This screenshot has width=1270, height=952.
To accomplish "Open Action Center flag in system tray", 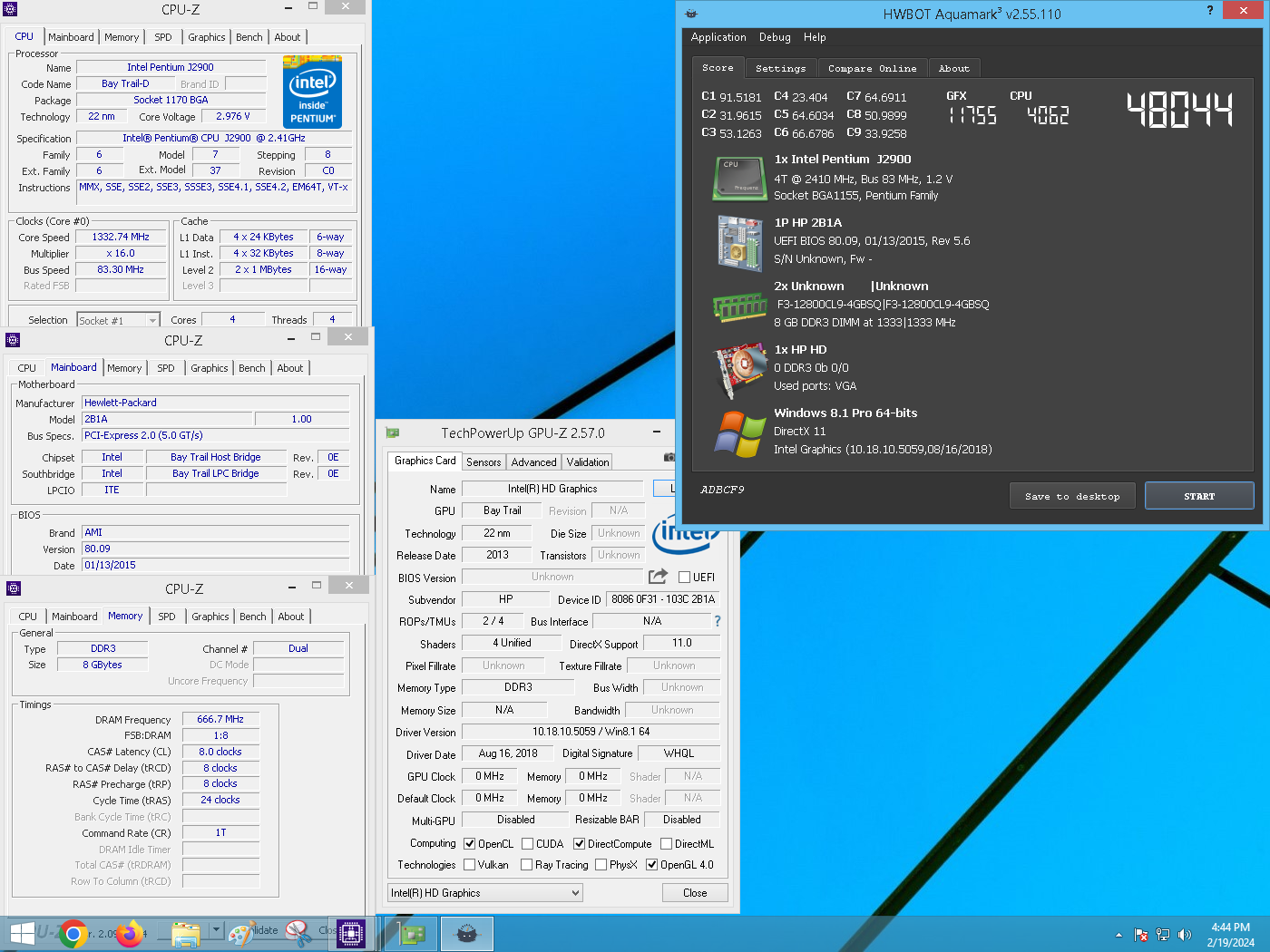I will point(1141,935).
